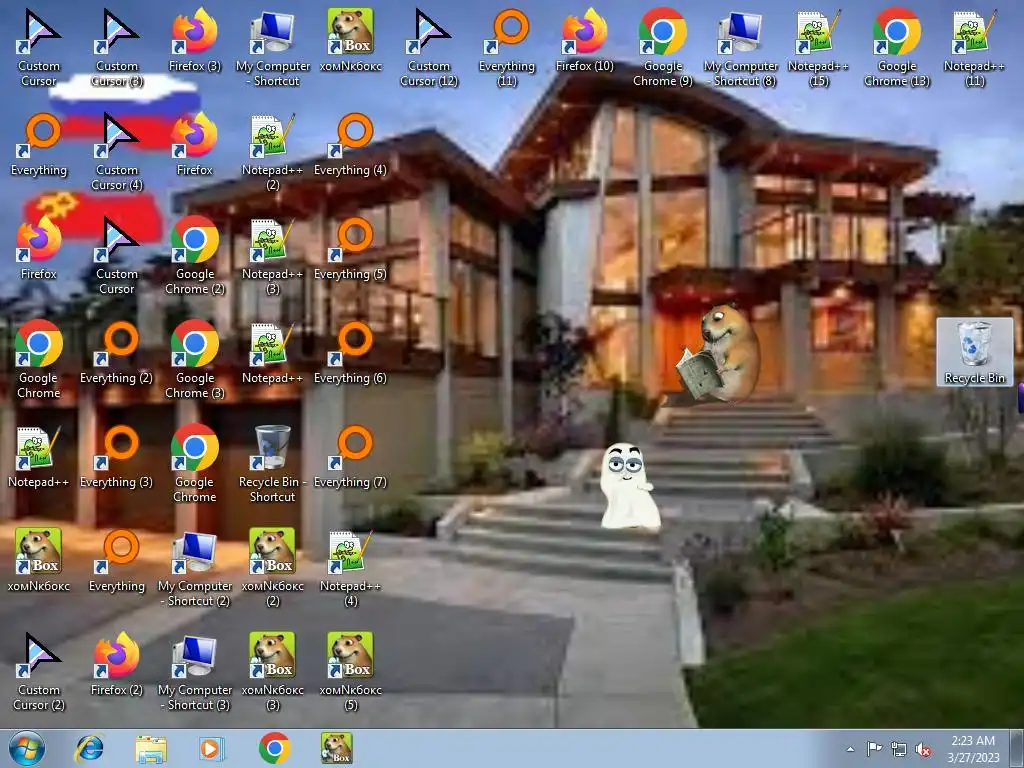Open My Computer - Shortcut (3)
1024x768 pixels.
pos(195,671)
